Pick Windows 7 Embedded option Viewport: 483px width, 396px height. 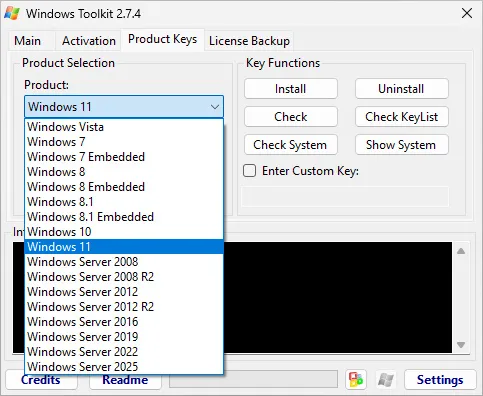click(x=124, y=157)
